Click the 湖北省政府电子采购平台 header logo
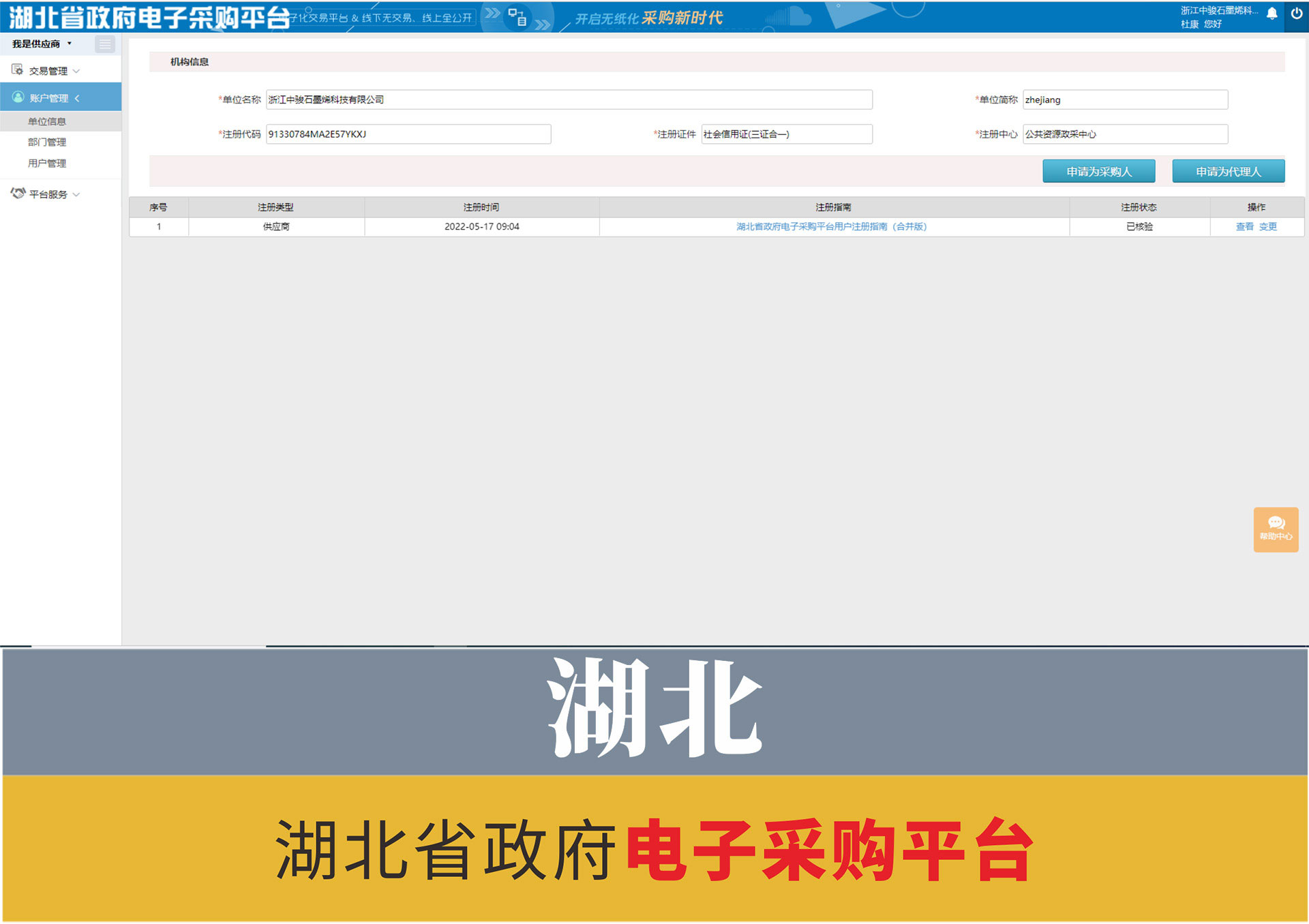Viewport: 1309px width, 924px height. tap(149, 17)
